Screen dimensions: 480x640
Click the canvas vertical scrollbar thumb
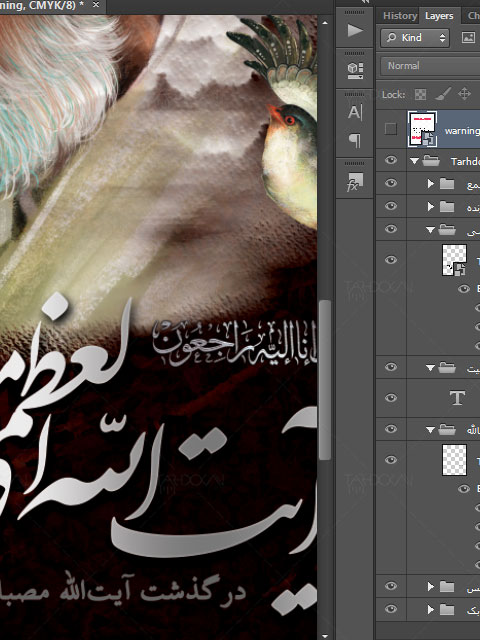pos(325,380)
